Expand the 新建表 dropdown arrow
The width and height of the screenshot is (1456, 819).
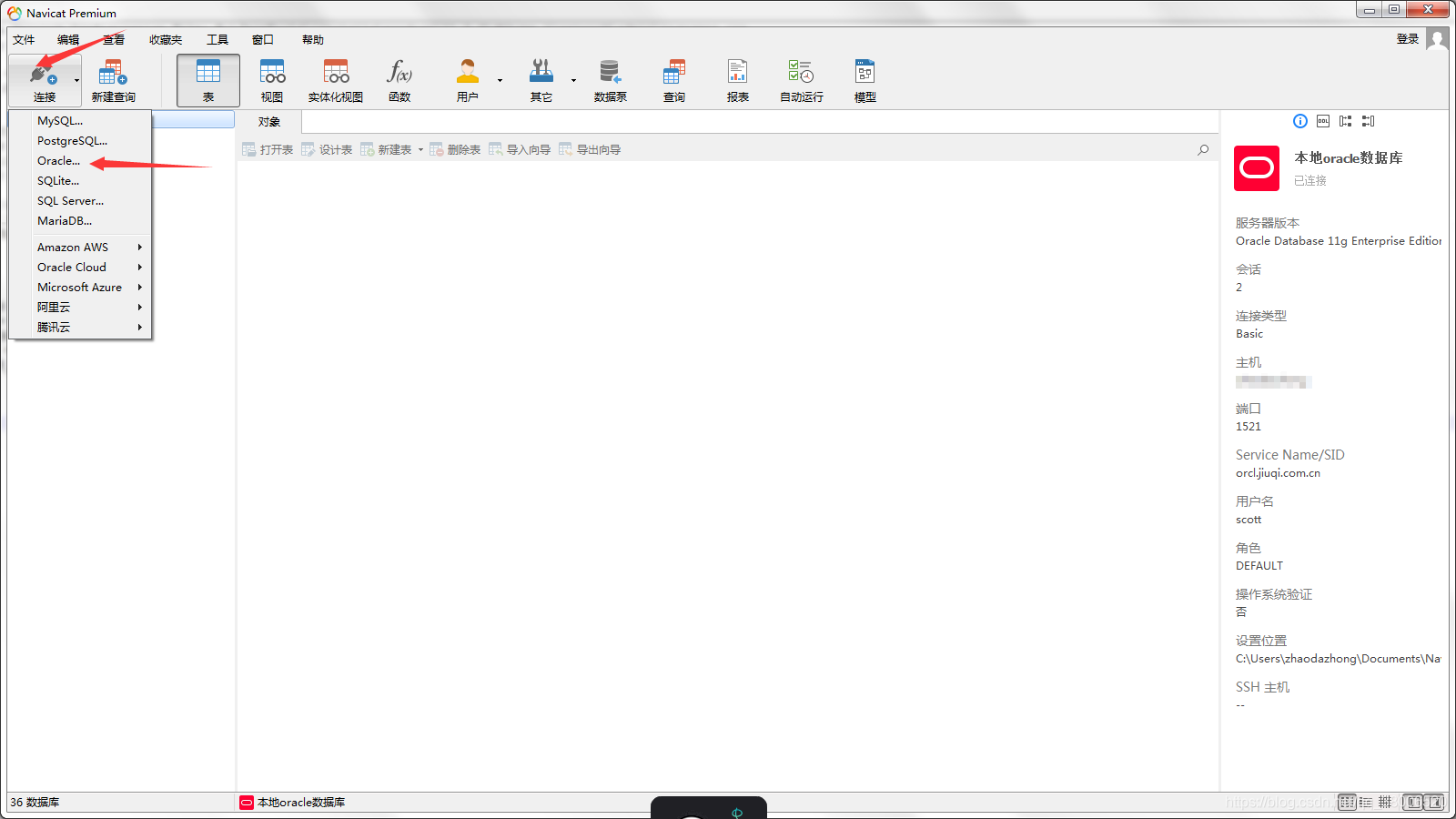click(x=420, y=150)
